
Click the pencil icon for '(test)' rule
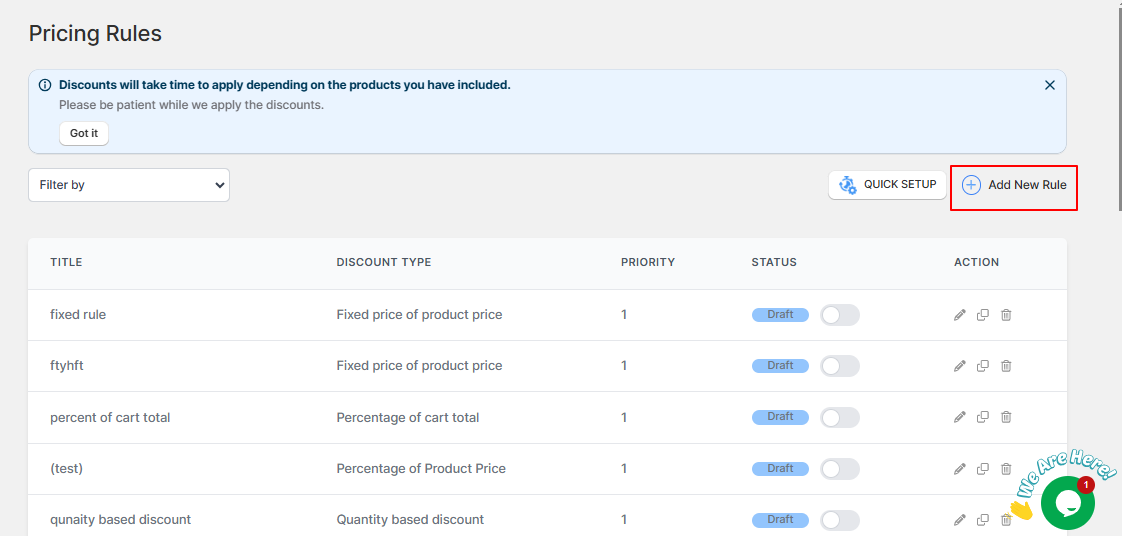click(x=960, y=469)
